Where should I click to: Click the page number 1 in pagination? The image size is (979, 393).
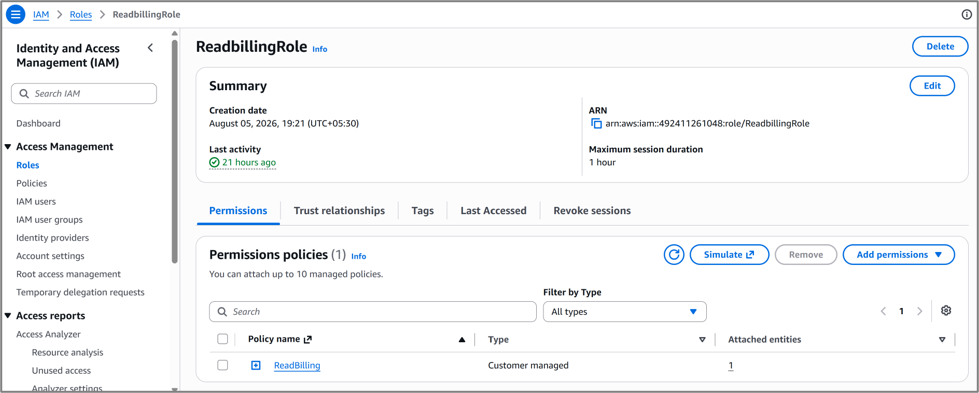point(901,311)
